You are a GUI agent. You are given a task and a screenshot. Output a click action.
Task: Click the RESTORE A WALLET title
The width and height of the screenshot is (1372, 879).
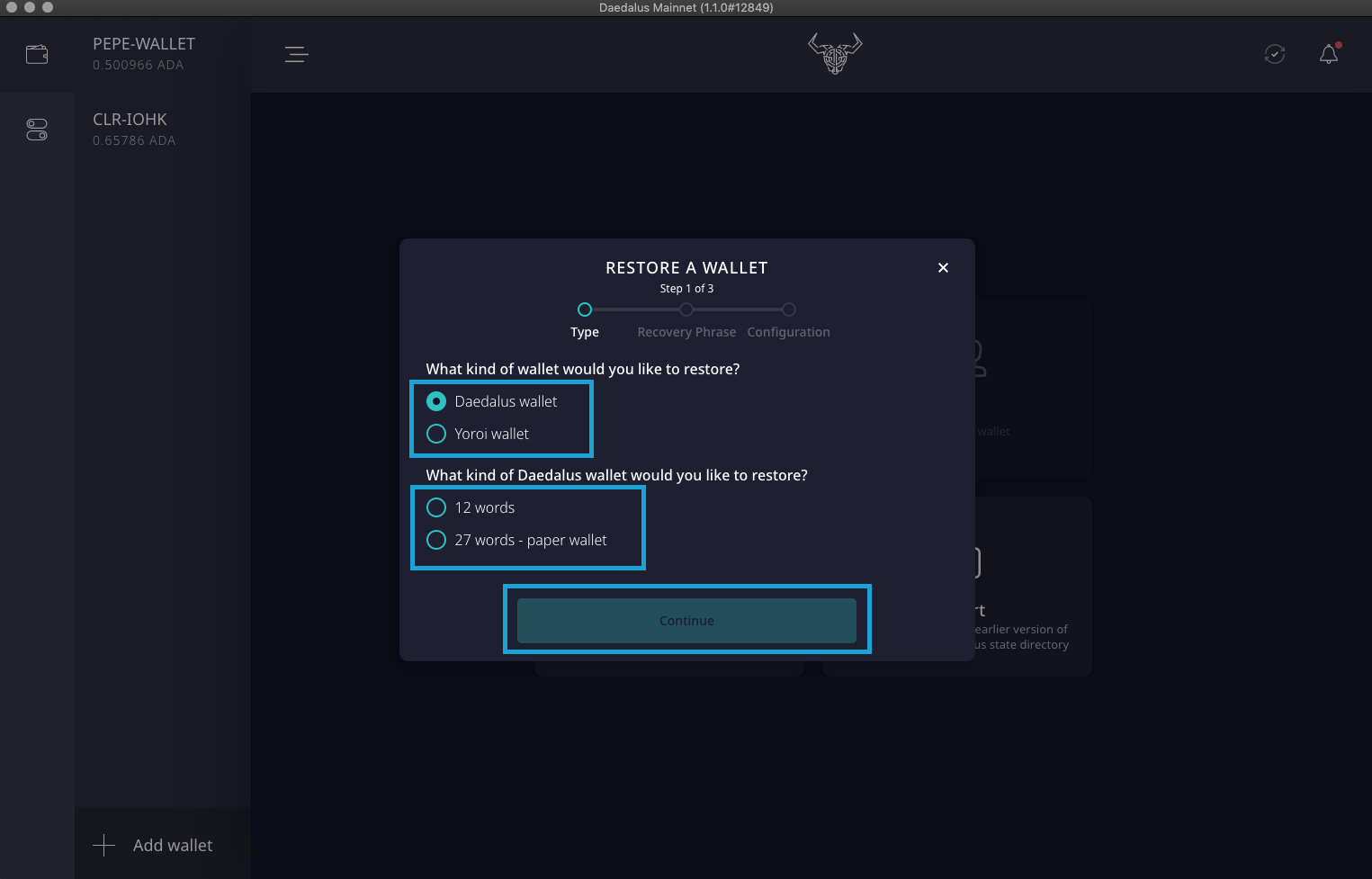686,267
